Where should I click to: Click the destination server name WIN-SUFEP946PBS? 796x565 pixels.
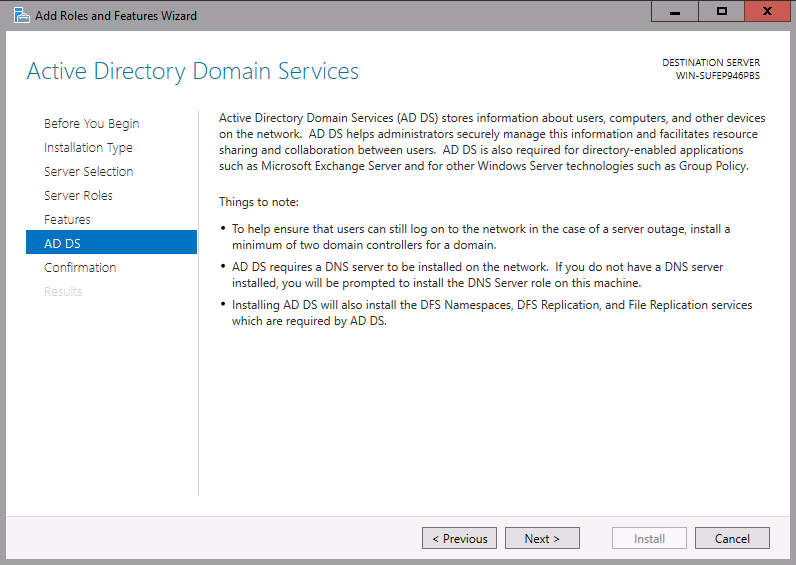[717, 76]
